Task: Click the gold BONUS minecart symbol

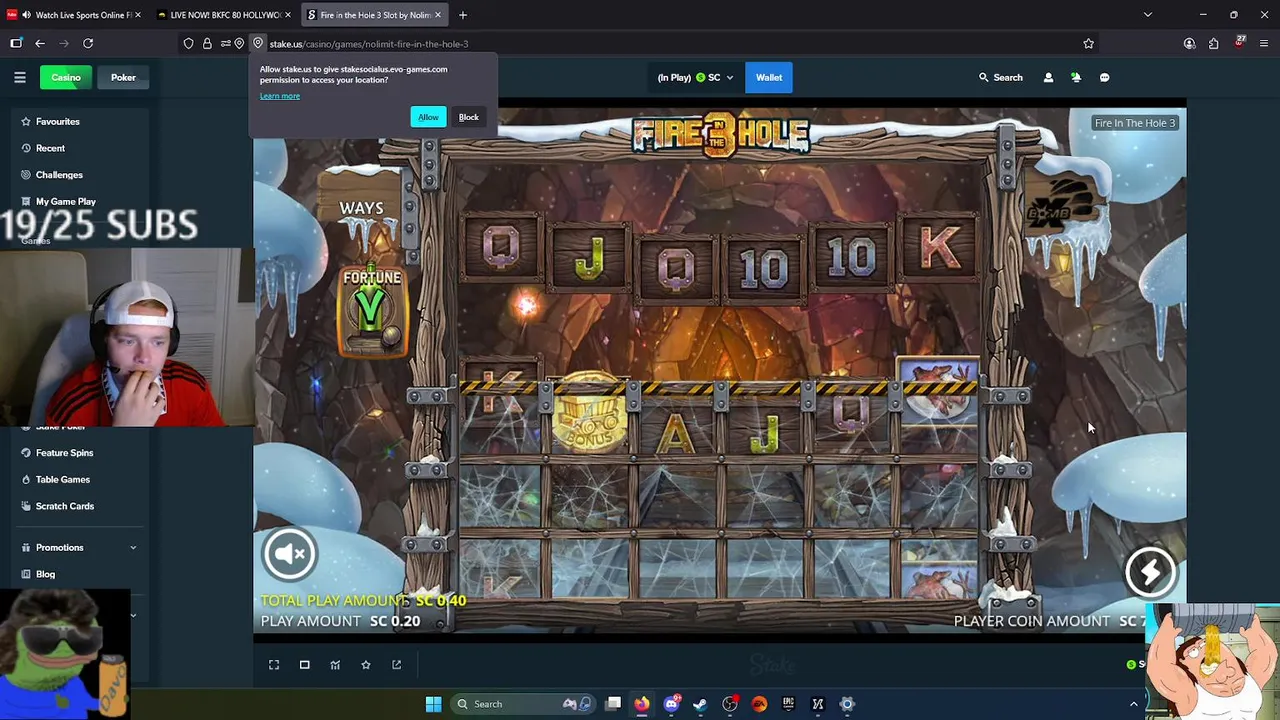Action: coord(590,414)
